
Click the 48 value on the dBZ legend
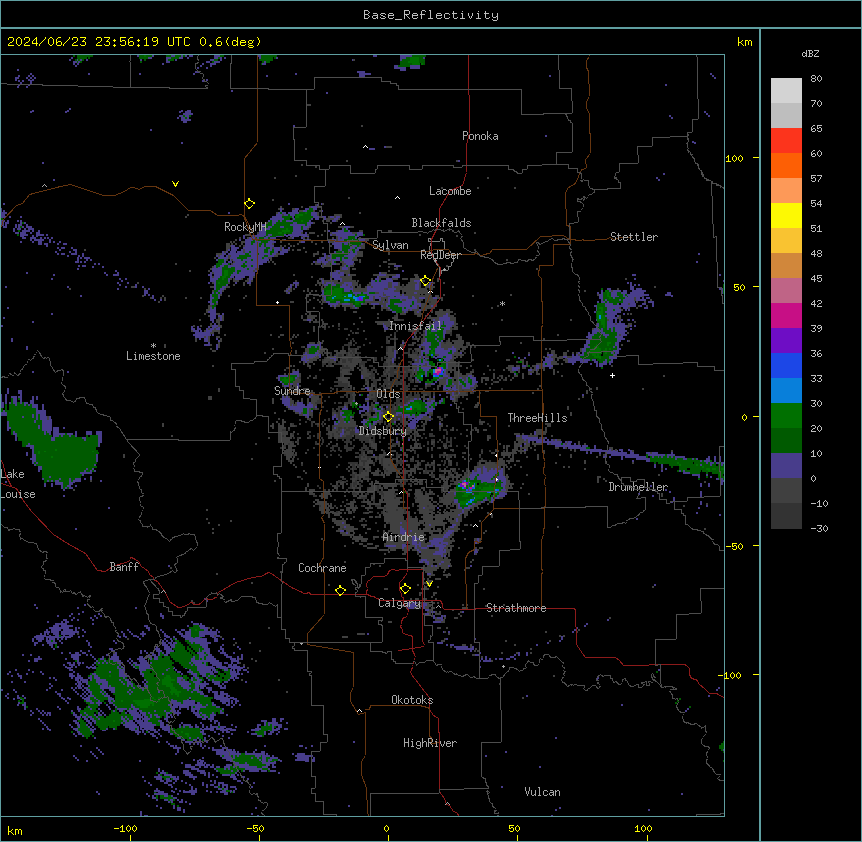pyautogui.click(x=816, y=253)
